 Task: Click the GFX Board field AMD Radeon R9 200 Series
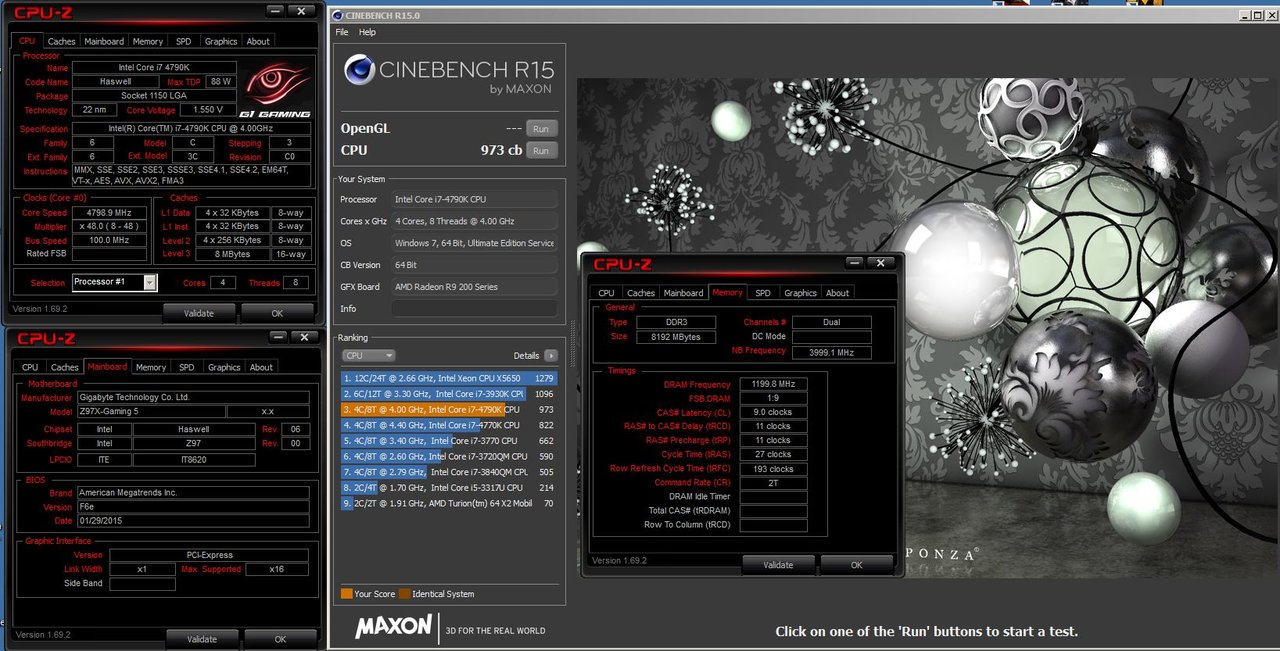coord(475,287)
